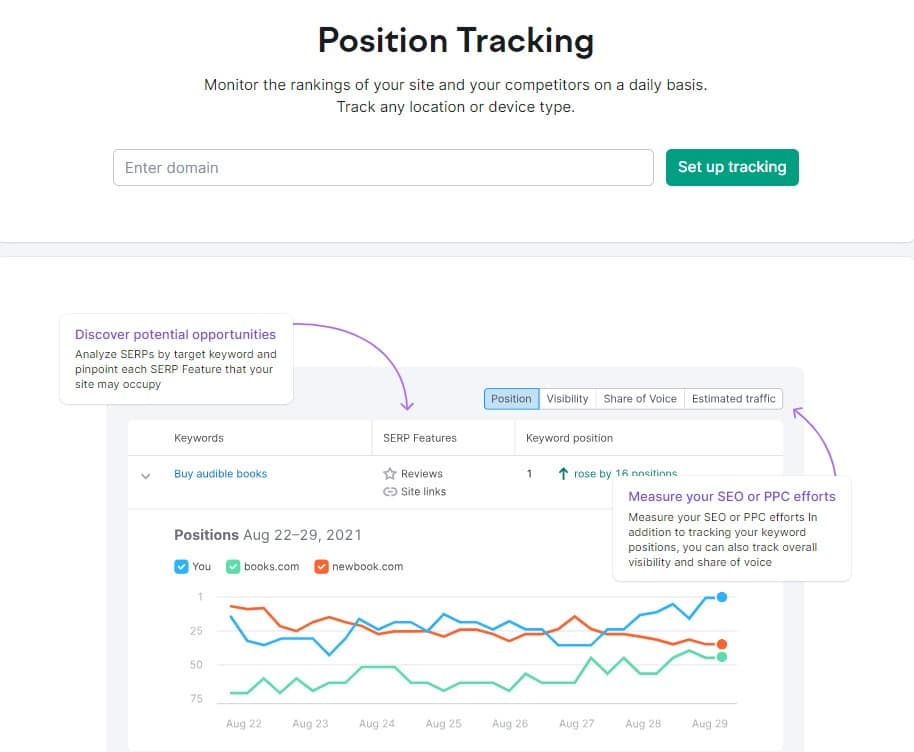Viewport: 914px width, 752px height.
Task: Click the green rose-by arrow icon
Action: point(563,474)
